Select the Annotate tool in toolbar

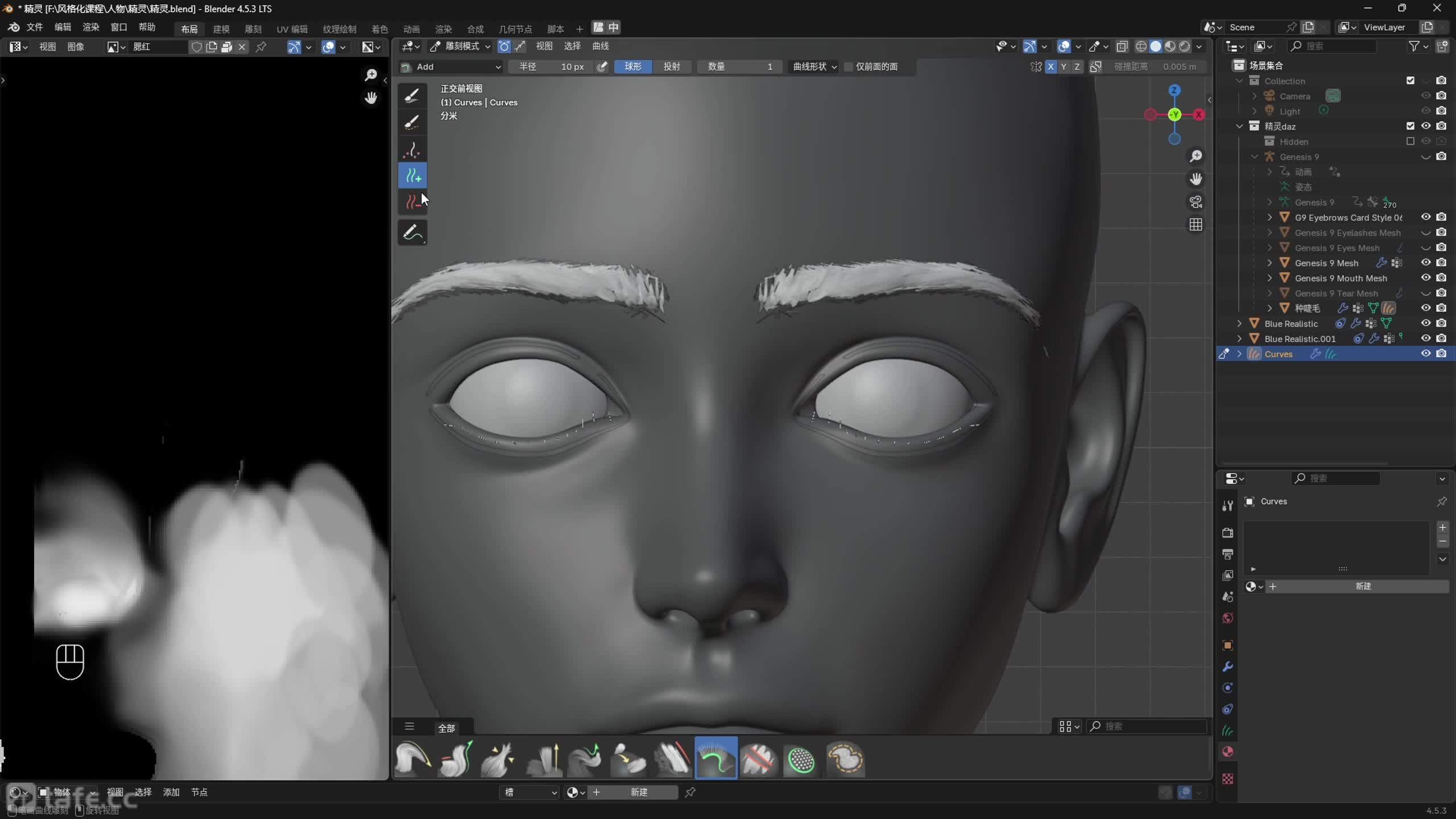coord(412,233)
